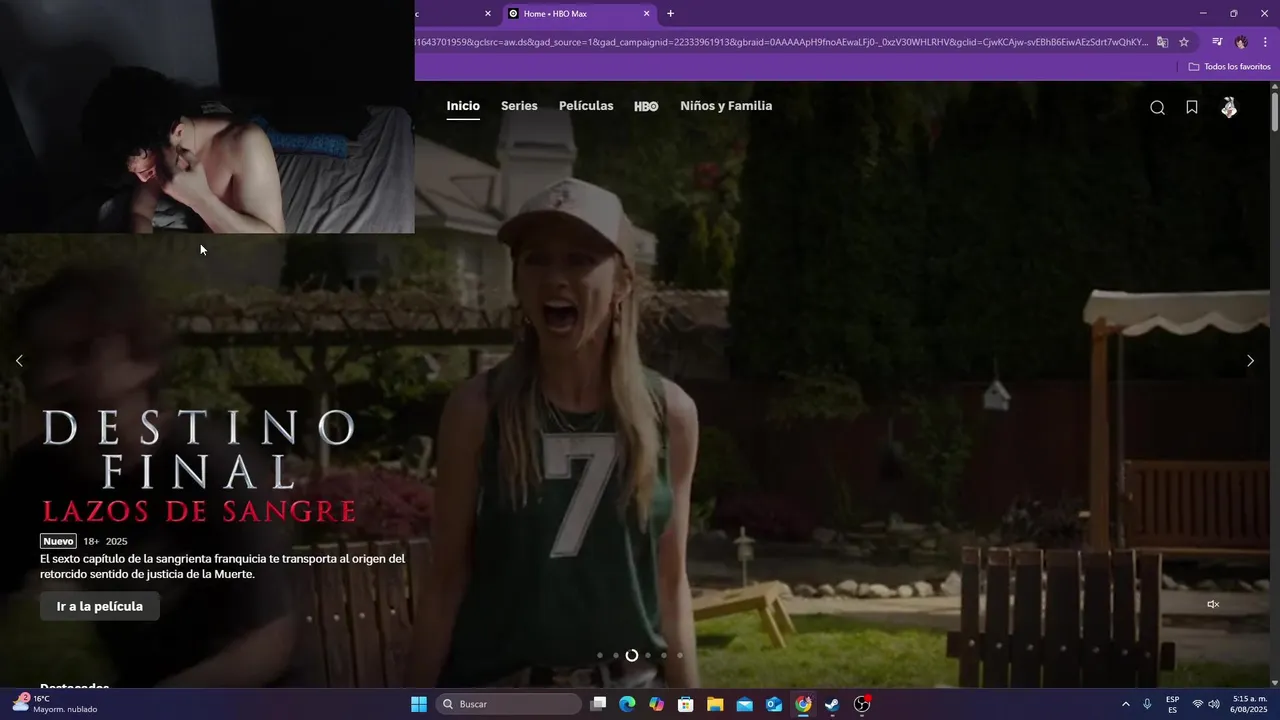Click the film description text
The width and height of the screenshot is (1280, 720).
click(222, 566)
